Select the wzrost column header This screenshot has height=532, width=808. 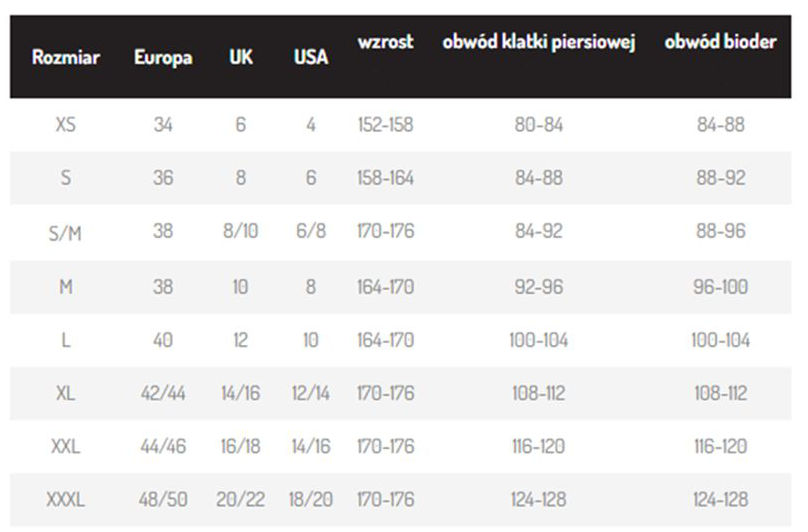[385, 41]
